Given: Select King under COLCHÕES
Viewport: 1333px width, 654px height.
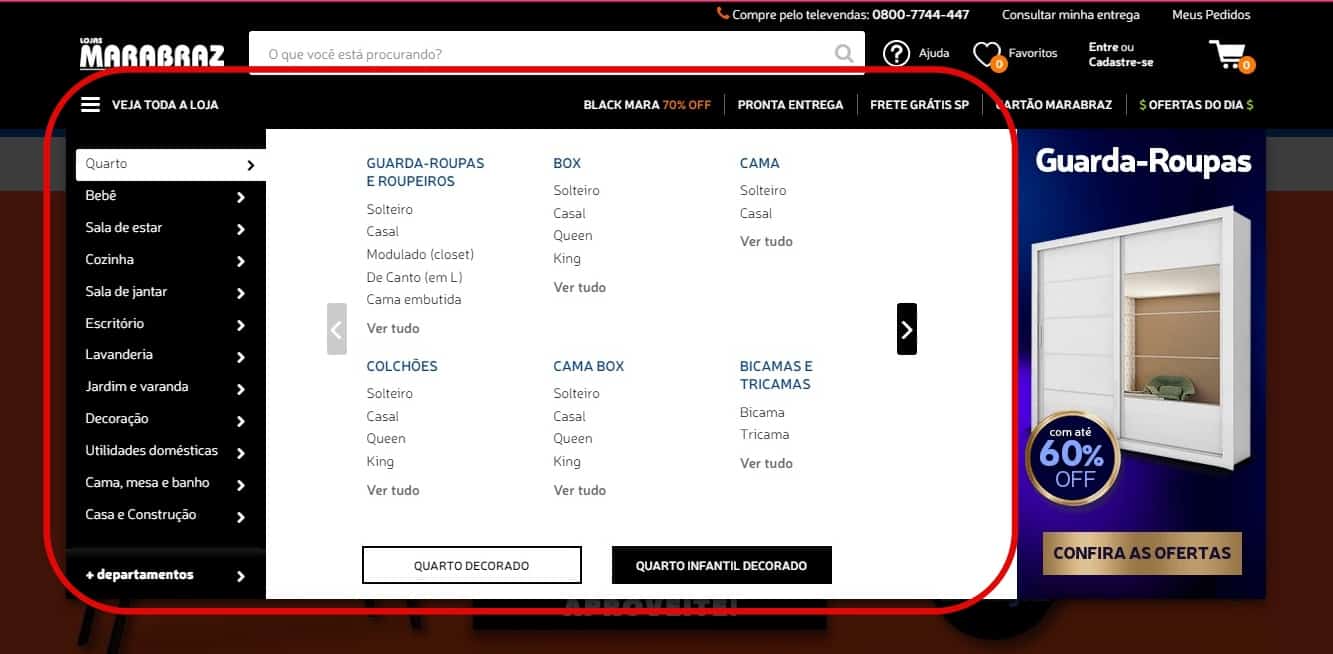Looking at the screenshot, I should pos(380,462).
